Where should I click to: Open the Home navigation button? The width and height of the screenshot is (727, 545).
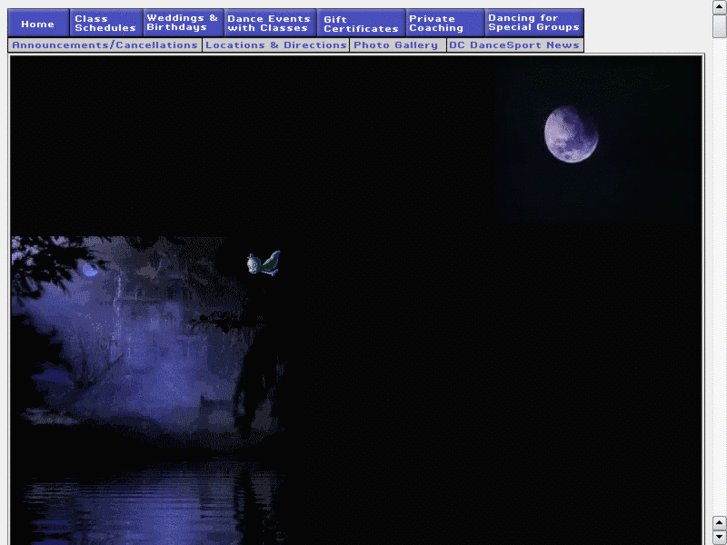(38, 23)
